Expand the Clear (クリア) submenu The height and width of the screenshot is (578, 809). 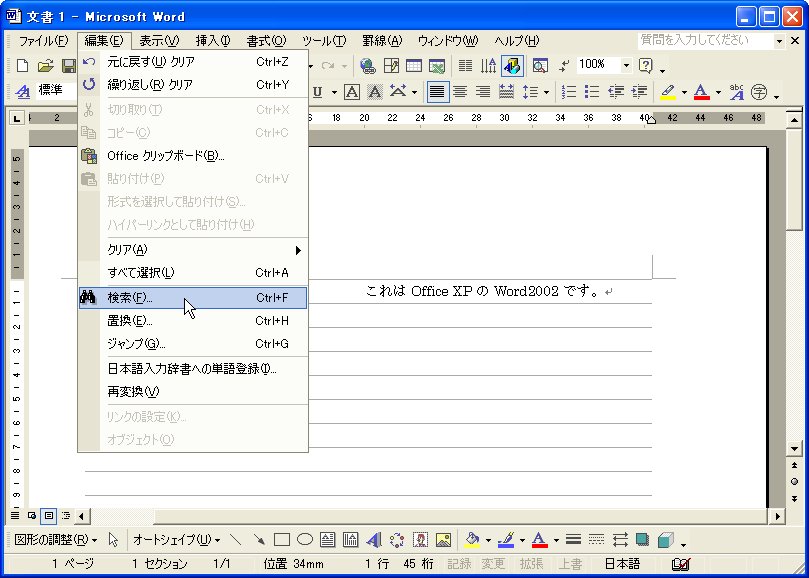pos(193,250)
